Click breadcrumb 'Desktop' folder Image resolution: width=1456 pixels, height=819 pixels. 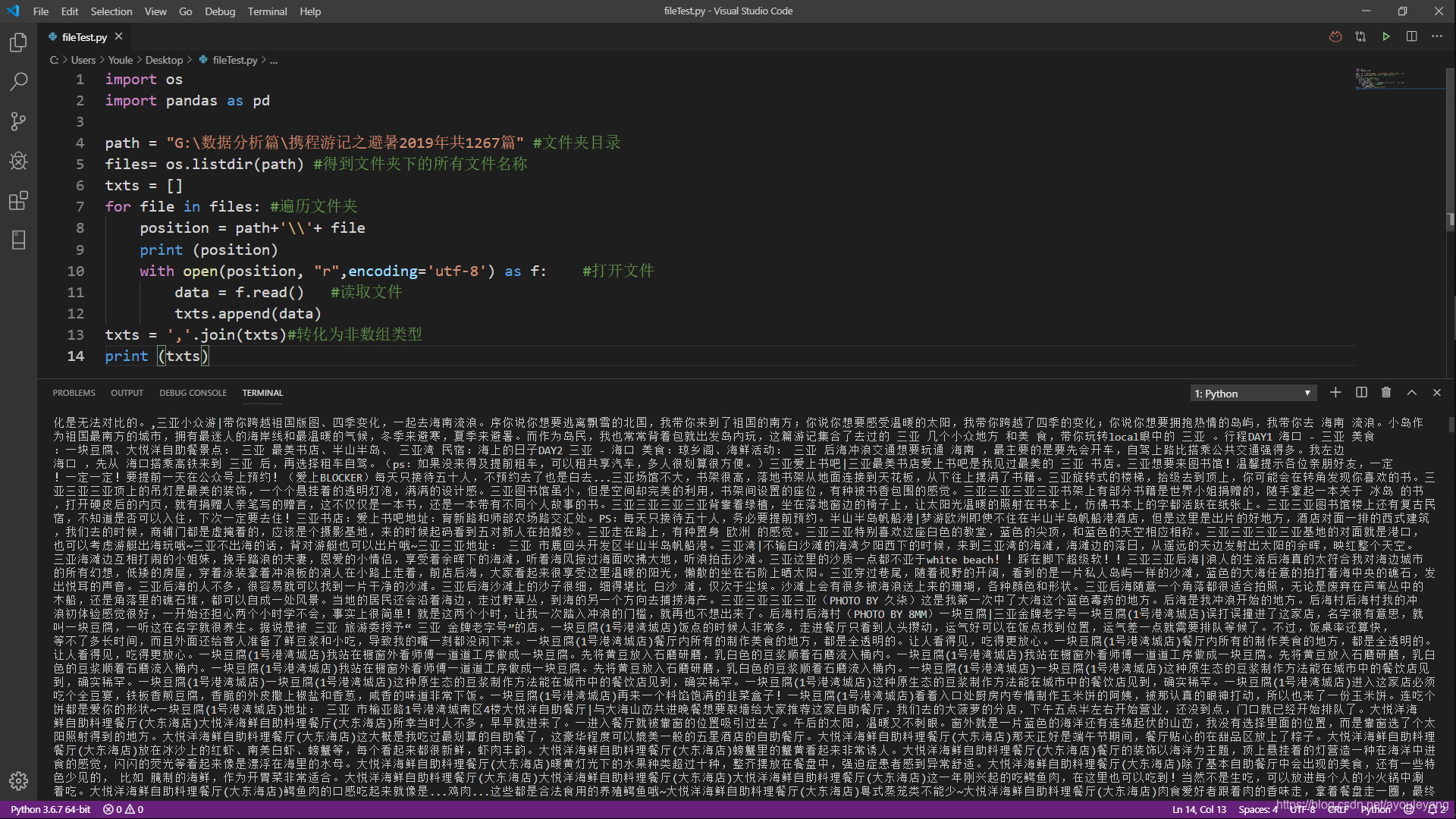pos(164,60)
